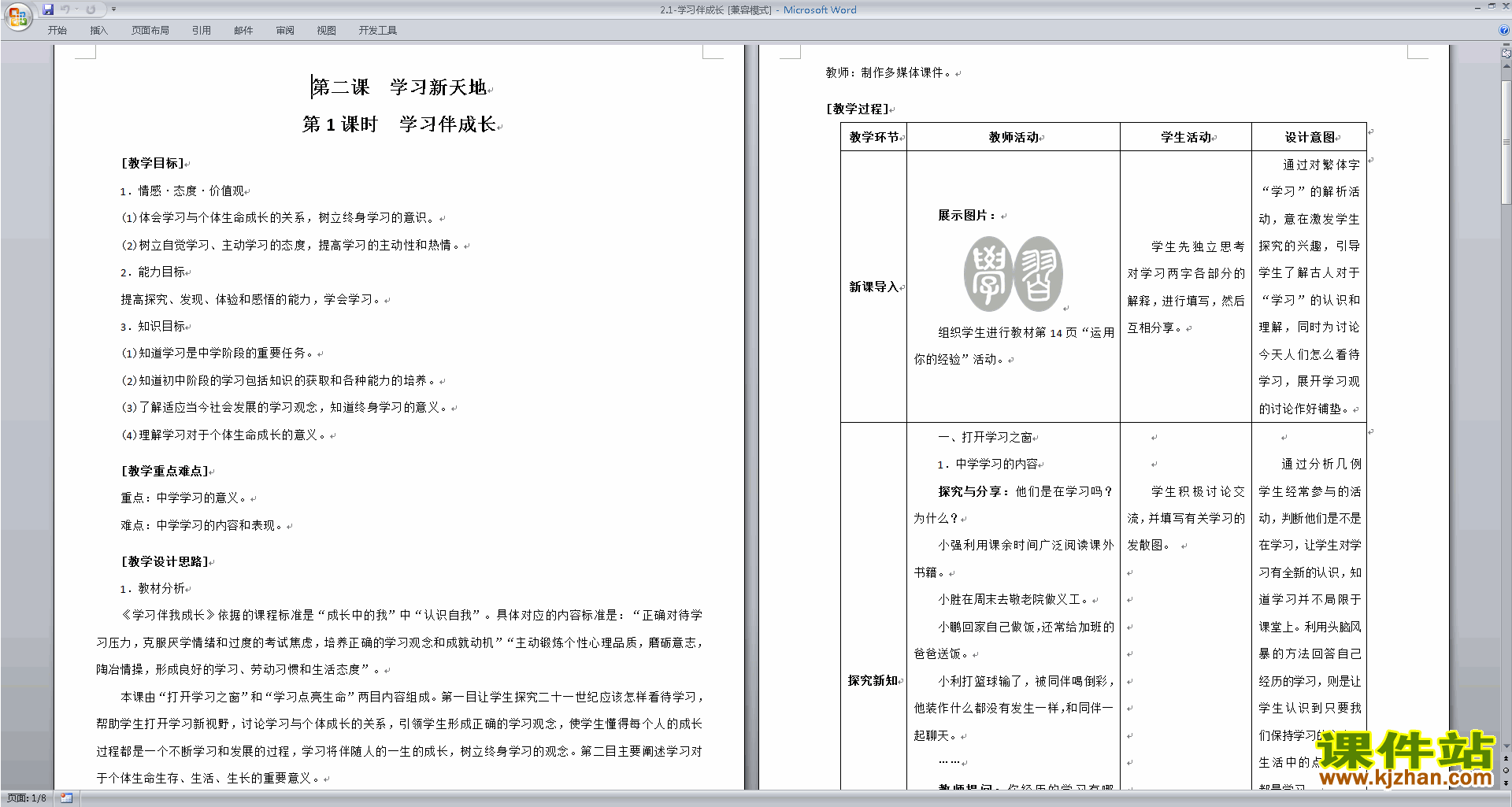
Task: Click the text 探究与分享：他们是在学习吗？
Action: pyautogui.click(x=1025, y=491)
